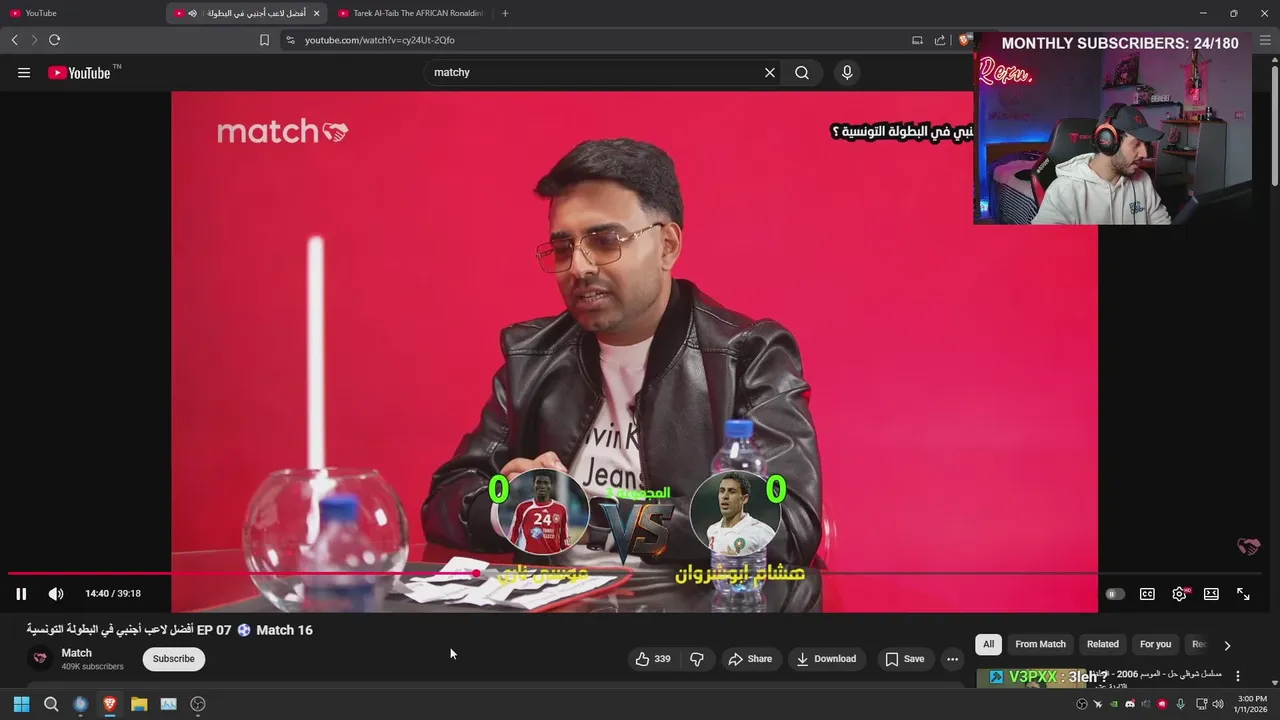Screen dimensions: 1280x720
Task: Pause the video with the pause button
Action: pos(21,594)
